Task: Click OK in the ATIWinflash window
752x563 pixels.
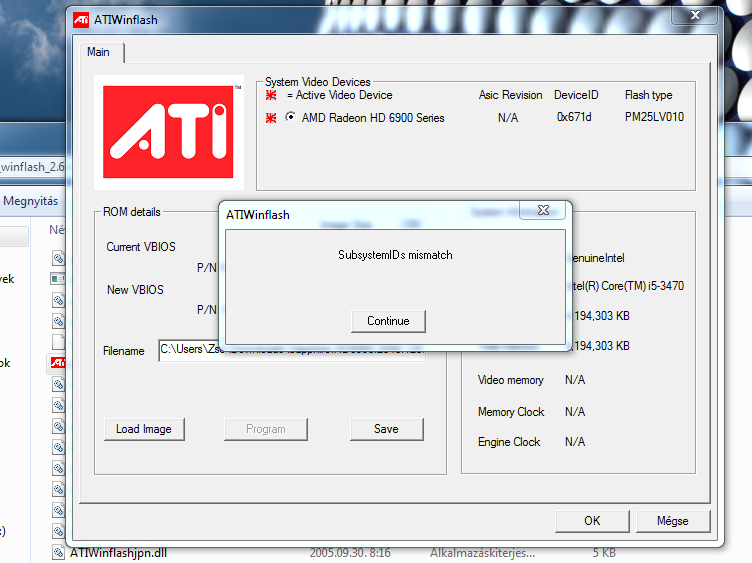Action: click(x=592, y=521)
